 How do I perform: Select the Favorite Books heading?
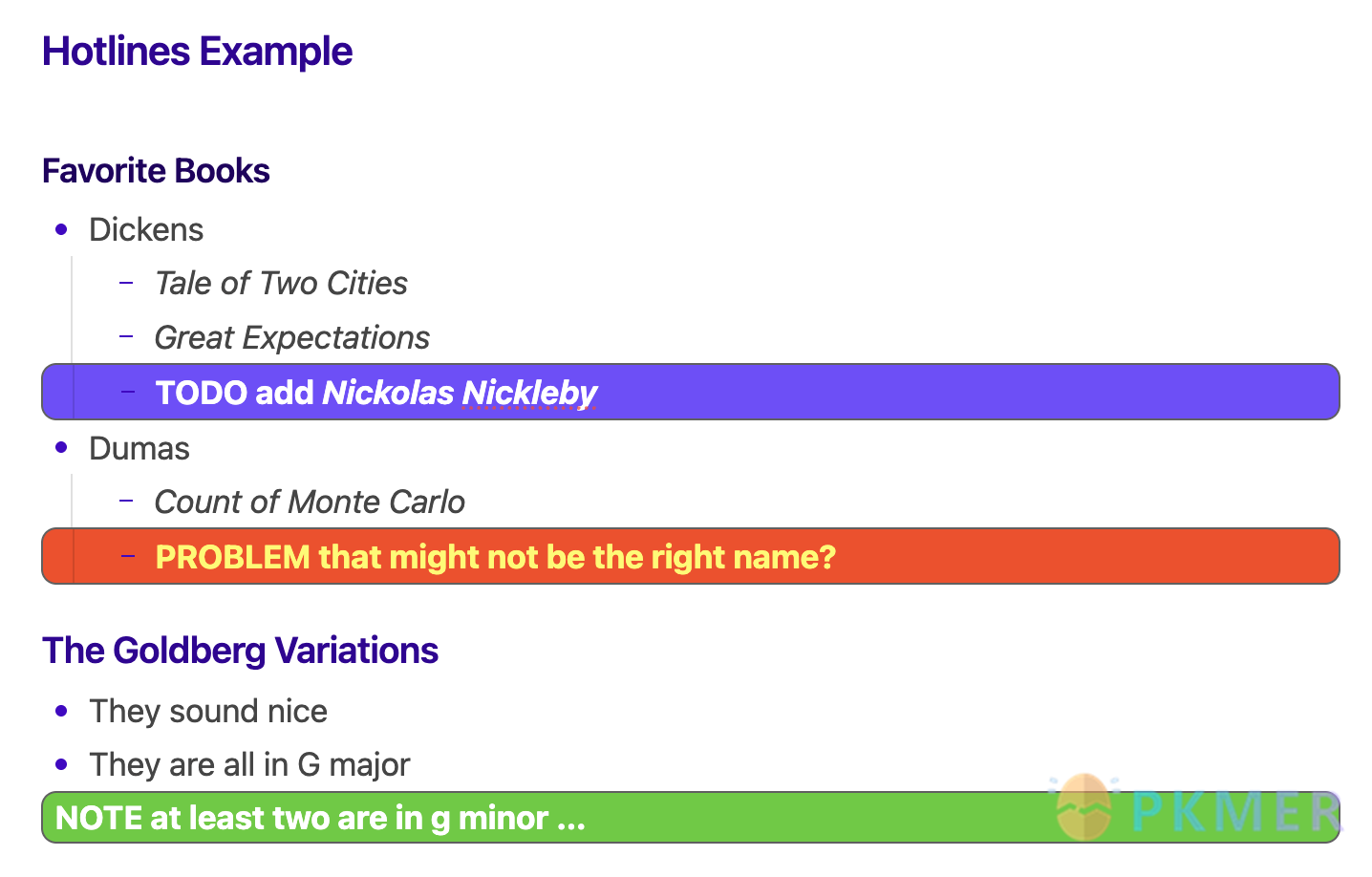[x=156, y=171]
